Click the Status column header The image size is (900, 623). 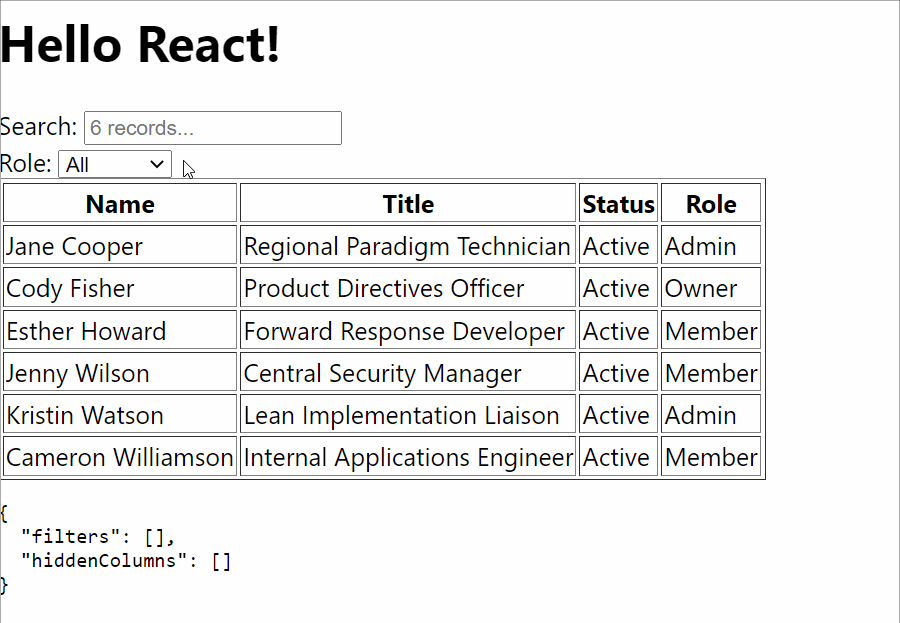617,203
